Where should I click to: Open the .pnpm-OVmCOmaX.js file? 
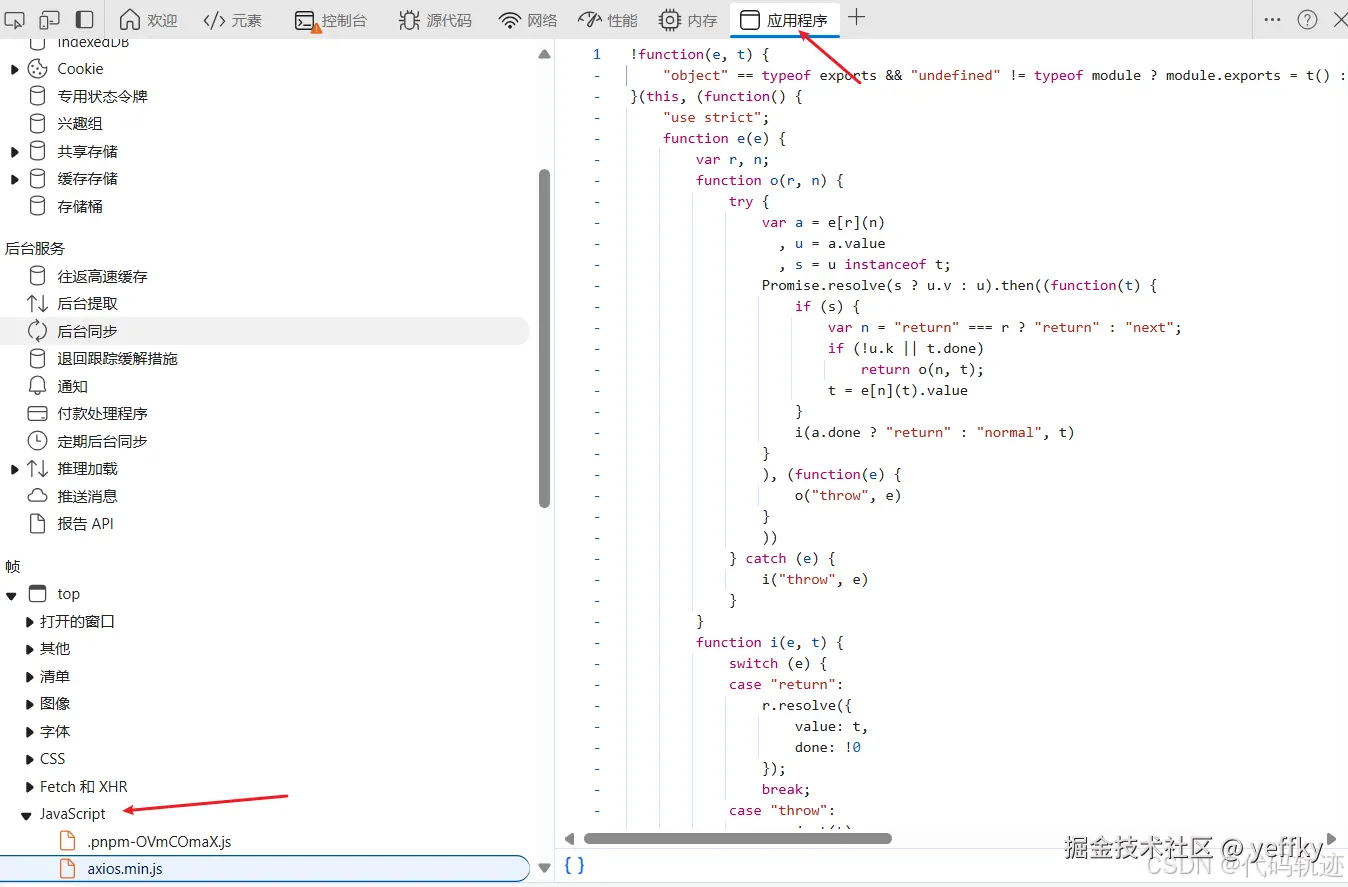point(159,842)
